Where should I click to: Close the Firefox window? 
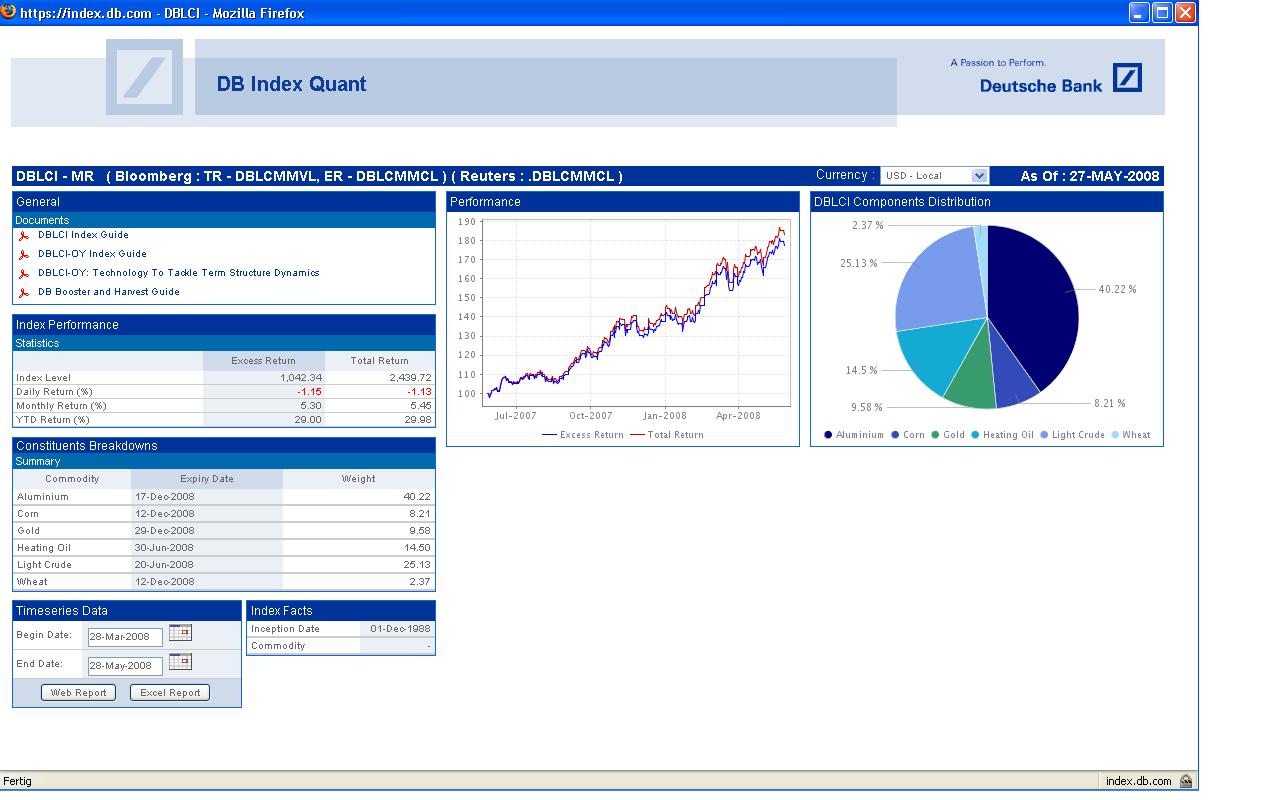pyautogui.click(x=1185, y=12)
